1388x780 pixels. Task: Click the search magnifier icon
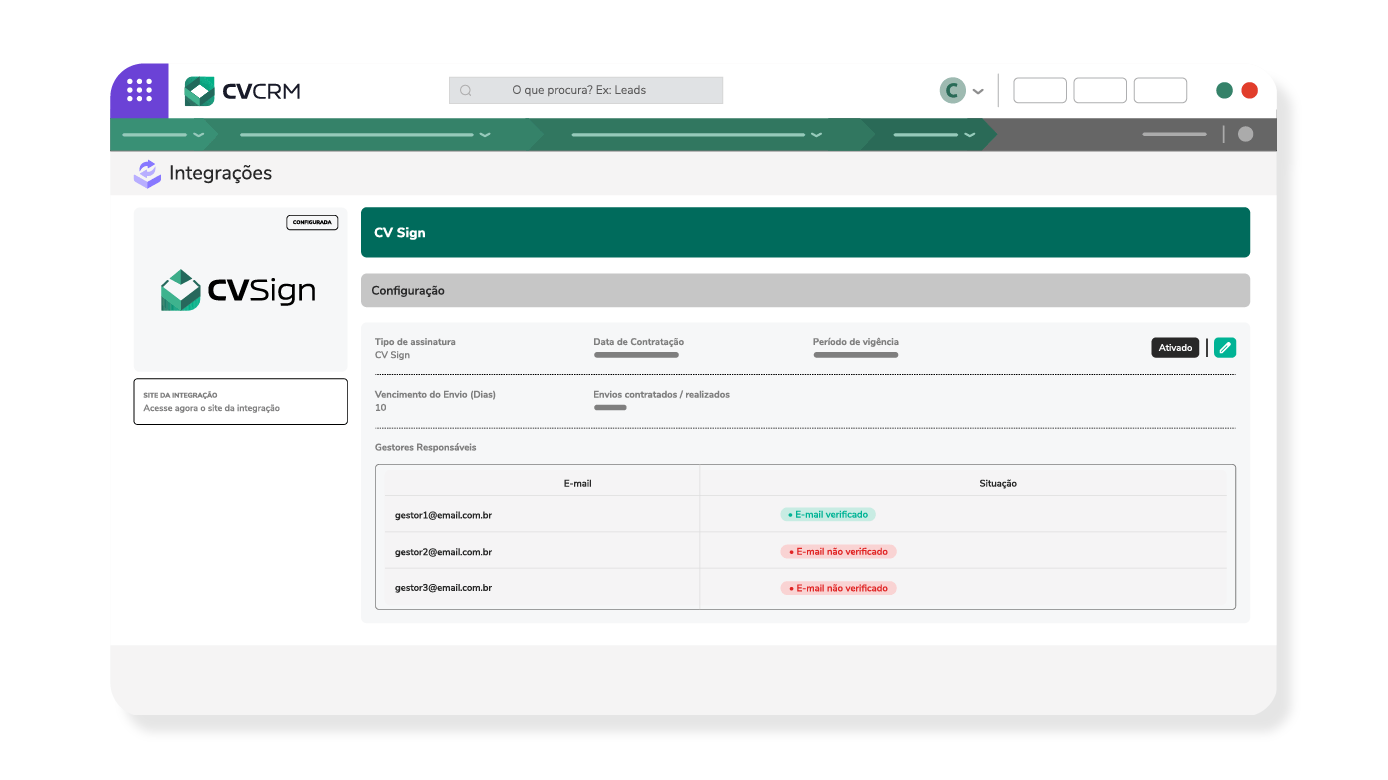(466, 90)
